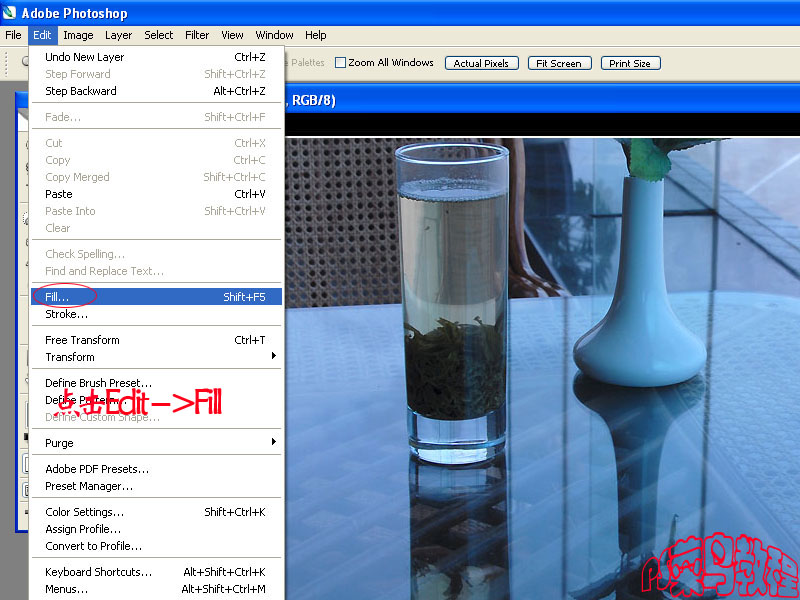Click the Photoshop title bar icon
Screen dimensions: 800x600
click(9, 12)
